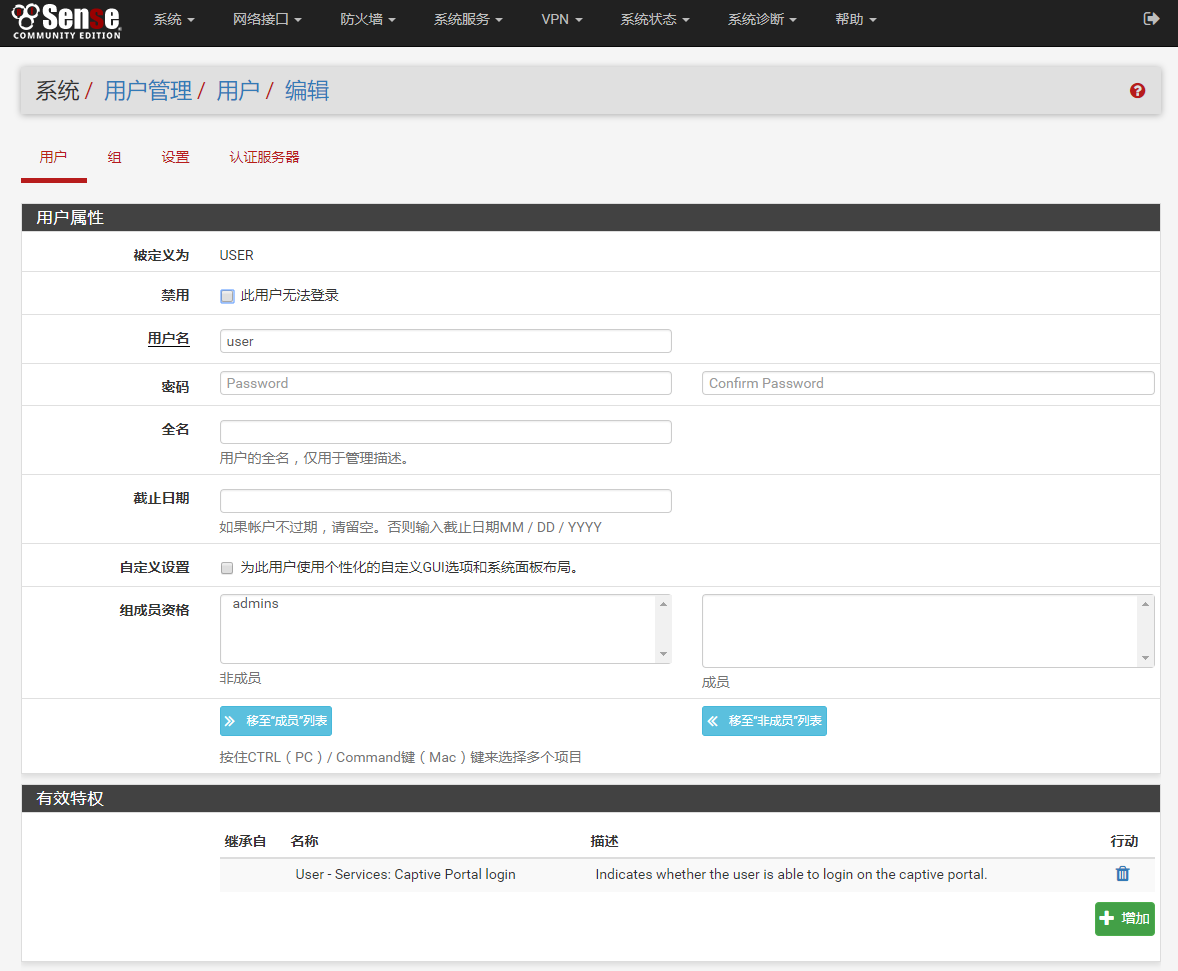Click the 截止日期 expiration date field
Screen dimensions: 1178x971
click(x=445, y=501)
